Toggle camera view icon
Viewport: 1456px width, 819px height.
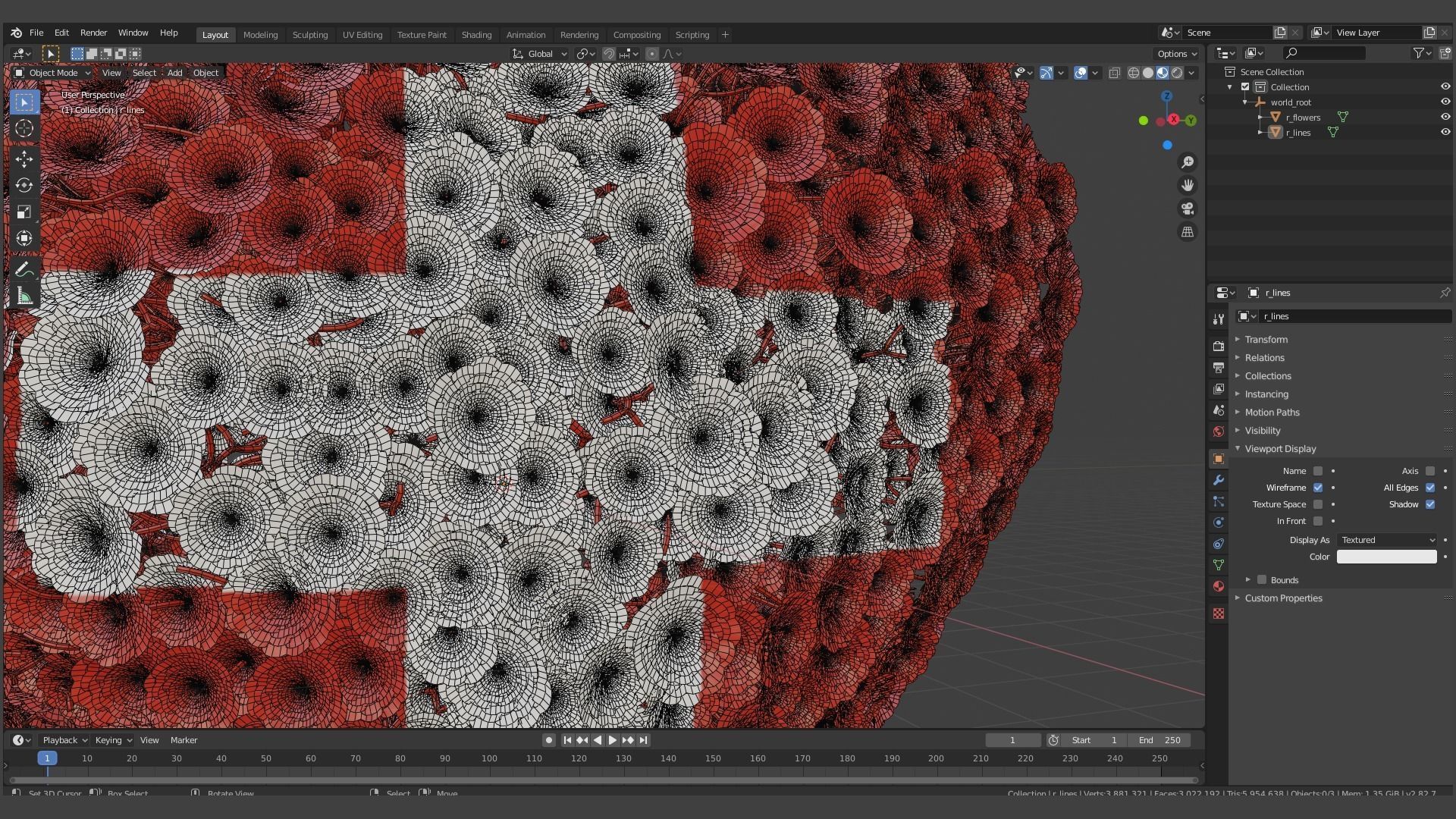1188,209
